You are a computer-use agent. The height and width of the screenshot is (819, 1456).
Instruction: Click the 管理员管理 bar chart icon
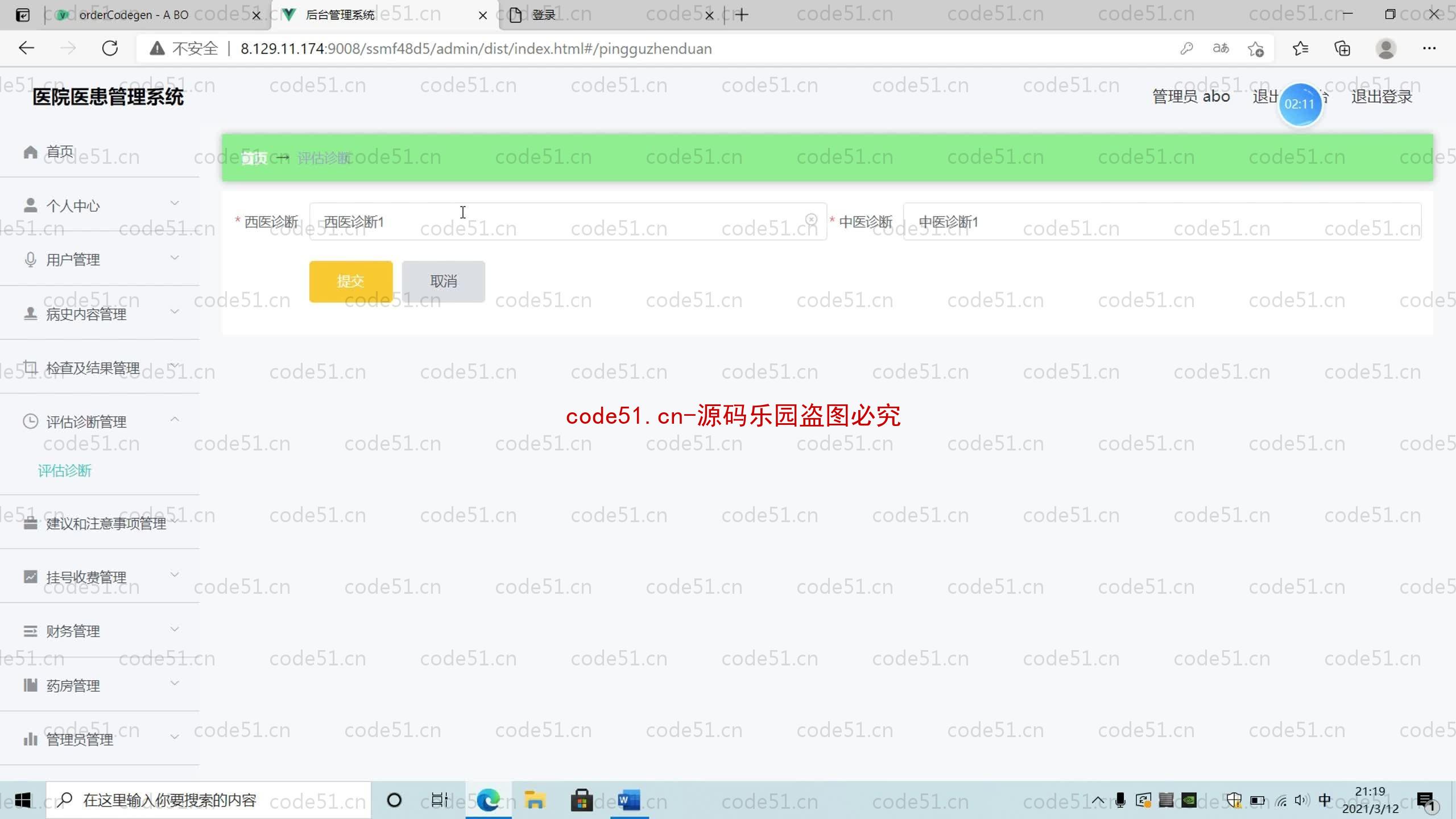click(30, 739)
